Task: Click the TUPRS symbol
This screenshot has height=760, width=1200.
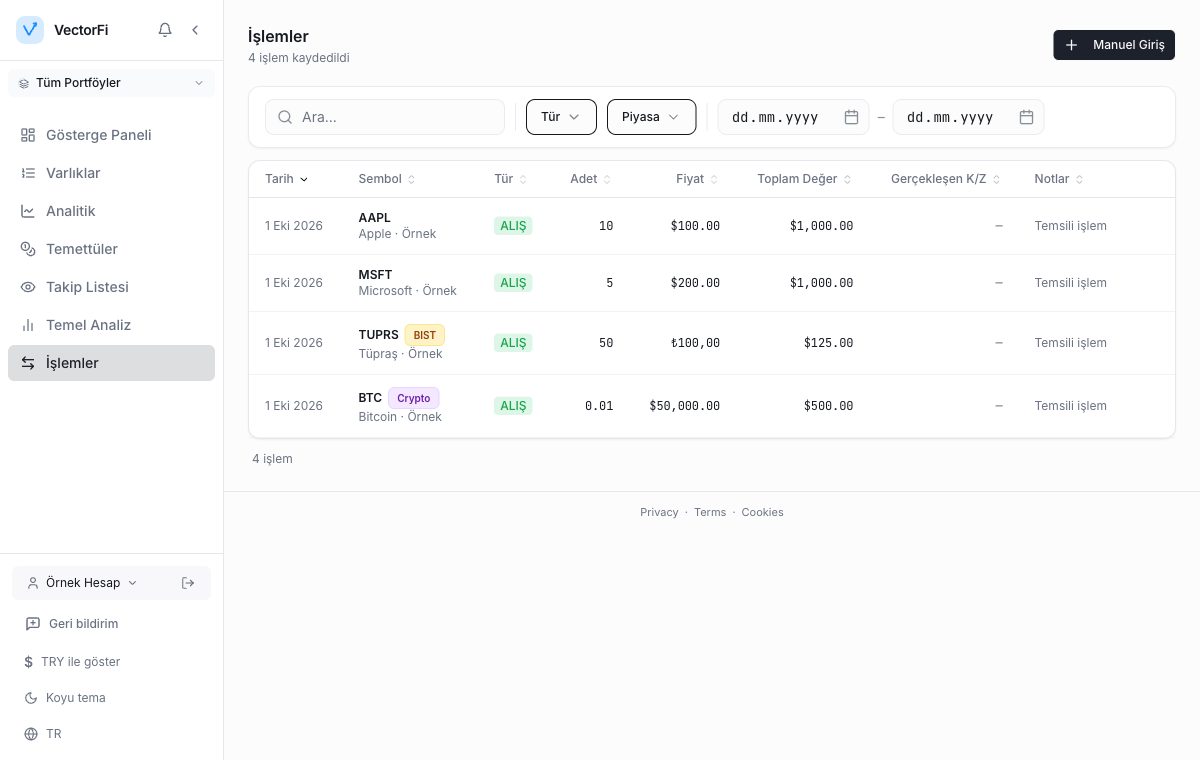Action: click(x=378, y=335)
